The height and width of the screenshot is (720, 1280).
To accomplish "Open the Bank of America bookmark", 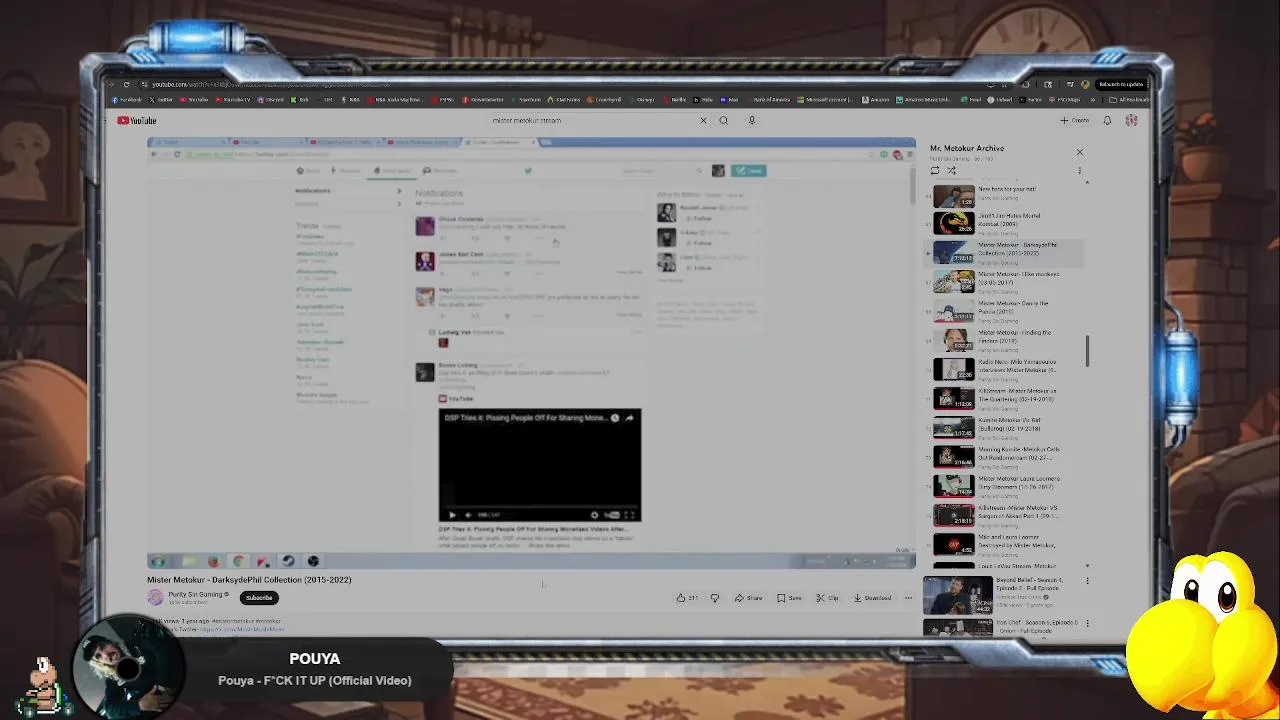I will click(768, 100).
